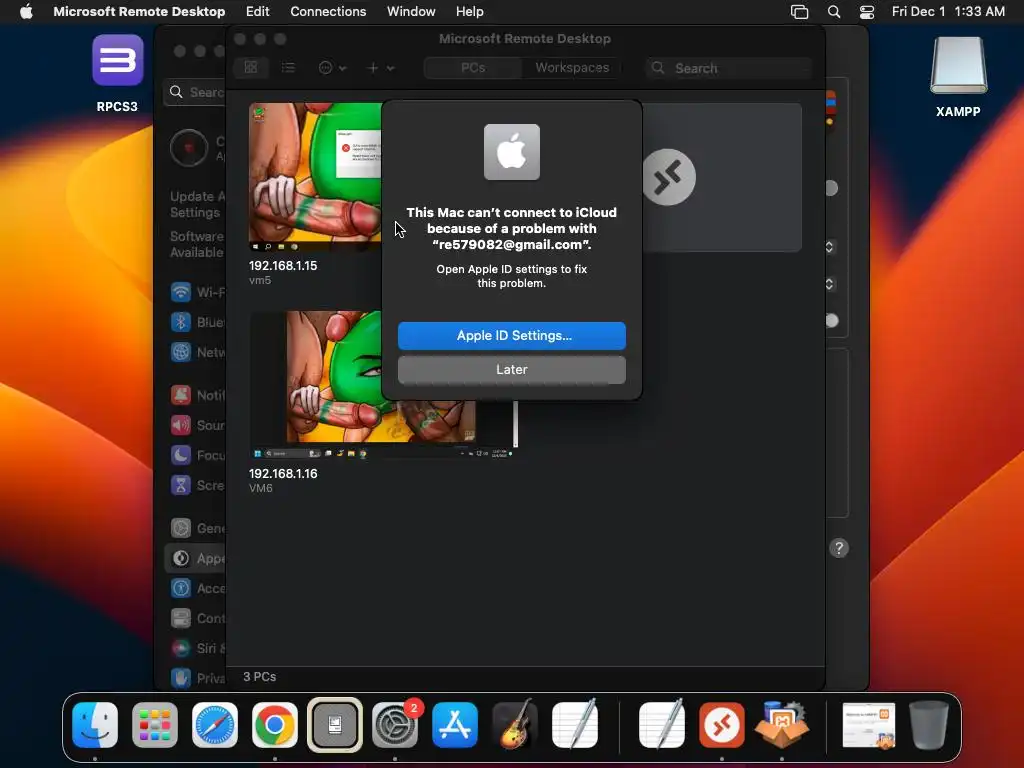1024x768 pixels.
Task: Select Control Center in System Settings sidebar
Action: tap(197, 618)
